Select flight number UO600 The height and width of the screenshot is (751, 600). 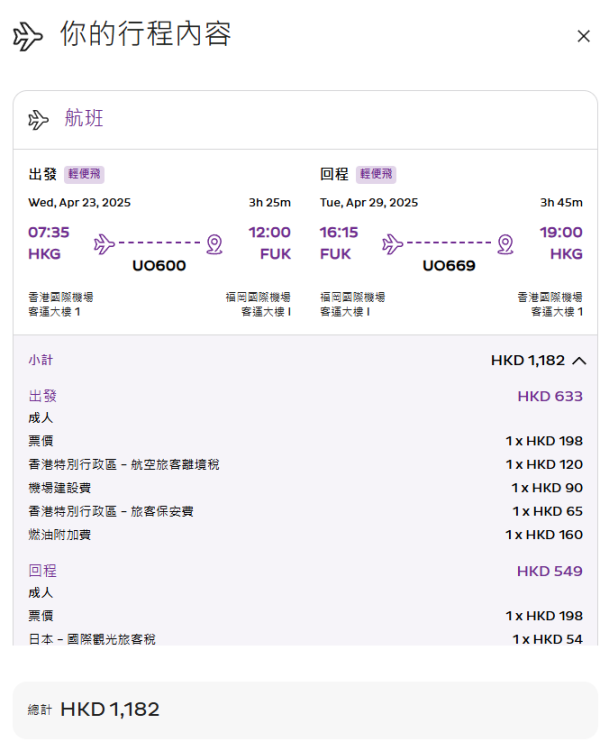(159, 266)
